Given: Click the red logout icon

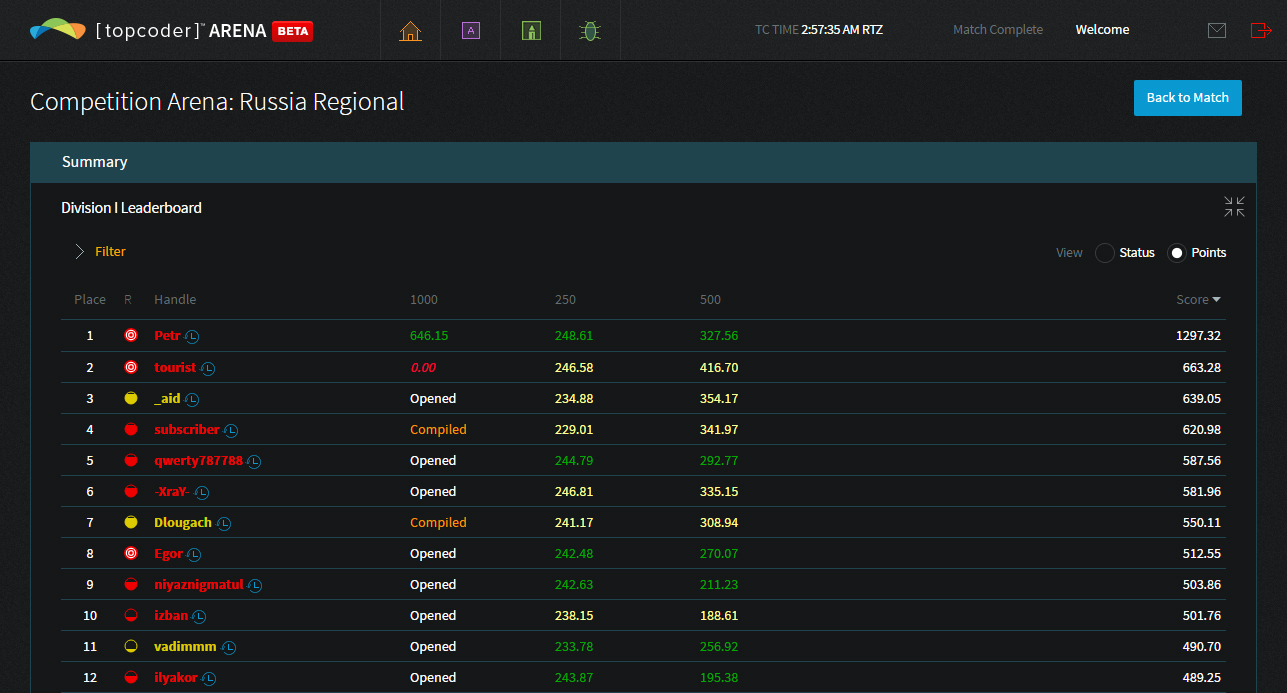Looking at the screenshot, I should tap(1260, 31).
